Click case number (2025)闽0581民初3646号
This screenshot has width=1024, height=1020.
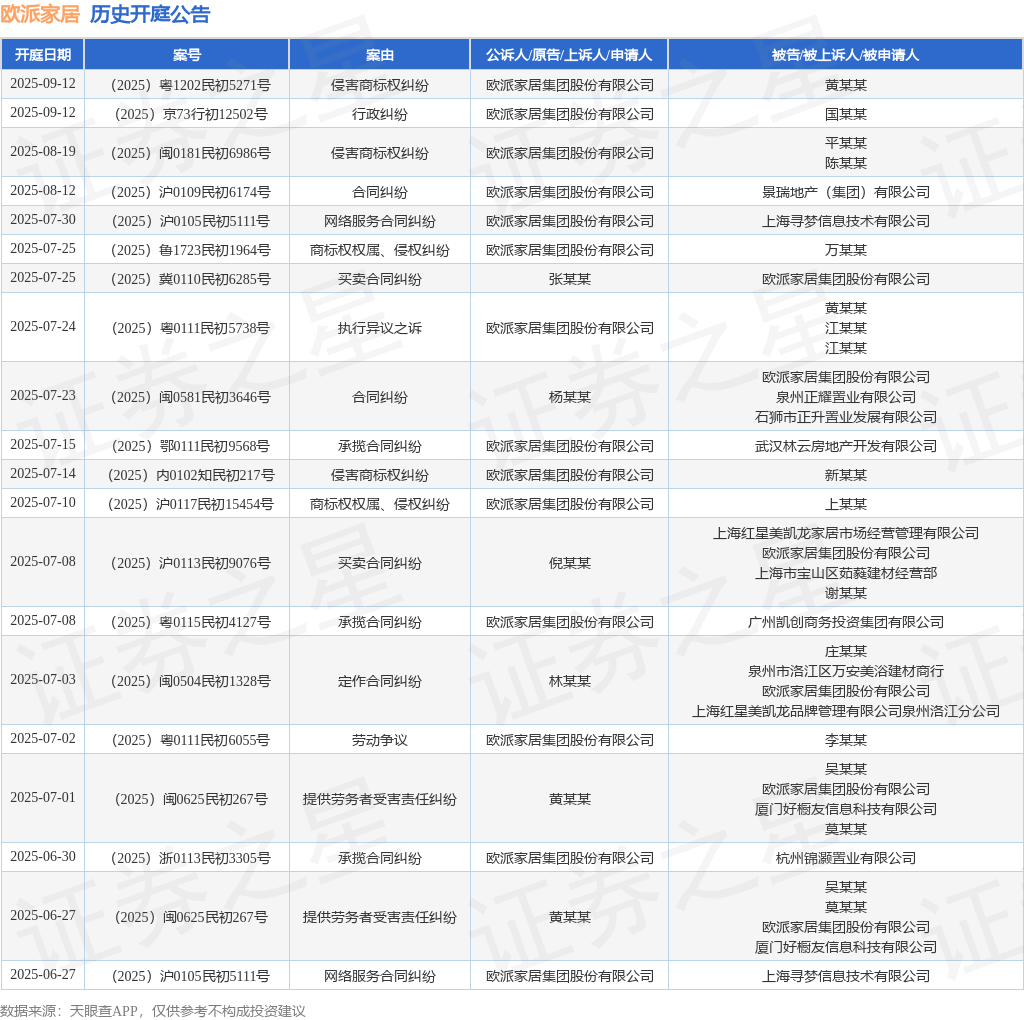point(190,397)
